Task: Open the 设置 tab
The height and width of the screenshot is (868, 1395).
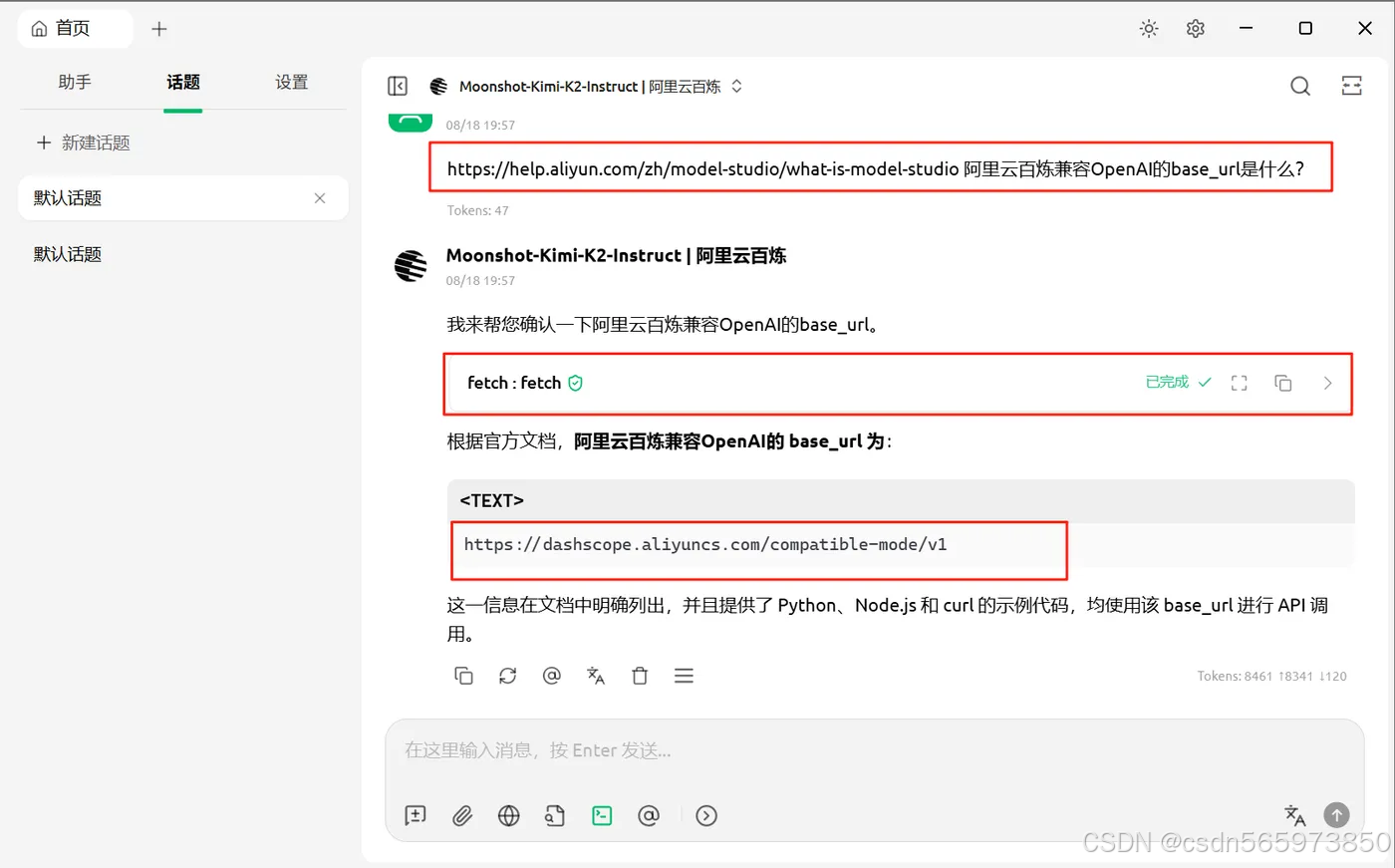Action: point(291,83)
